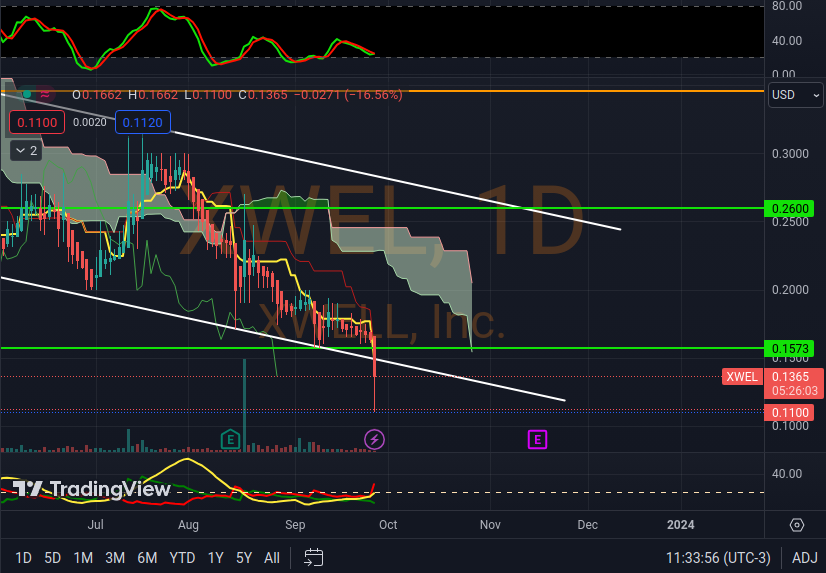Select the 5Y time range

point(244,558)
